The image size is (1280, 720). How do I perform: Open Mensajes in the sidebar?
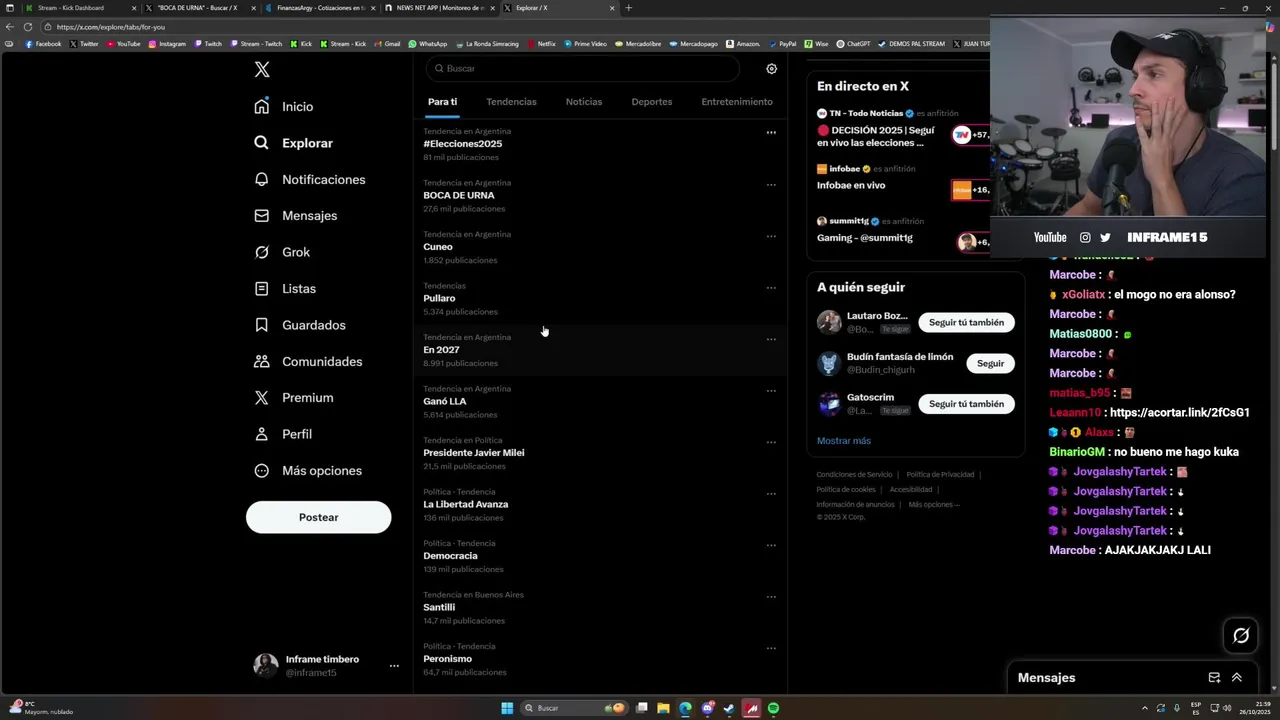[296, 215]
